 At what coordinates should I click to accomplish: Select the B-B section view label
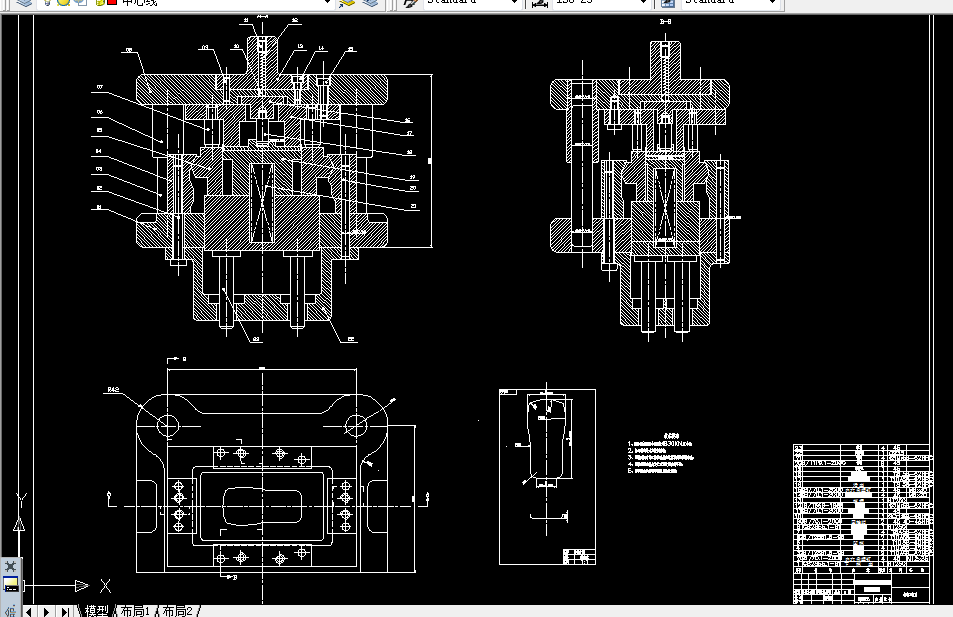[x=666, y=22]
